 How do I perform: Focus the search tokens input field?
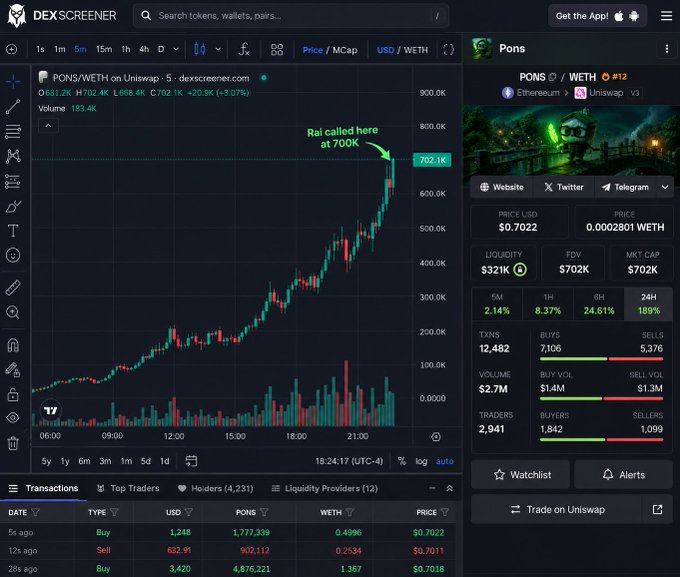[x=291, y=16]
